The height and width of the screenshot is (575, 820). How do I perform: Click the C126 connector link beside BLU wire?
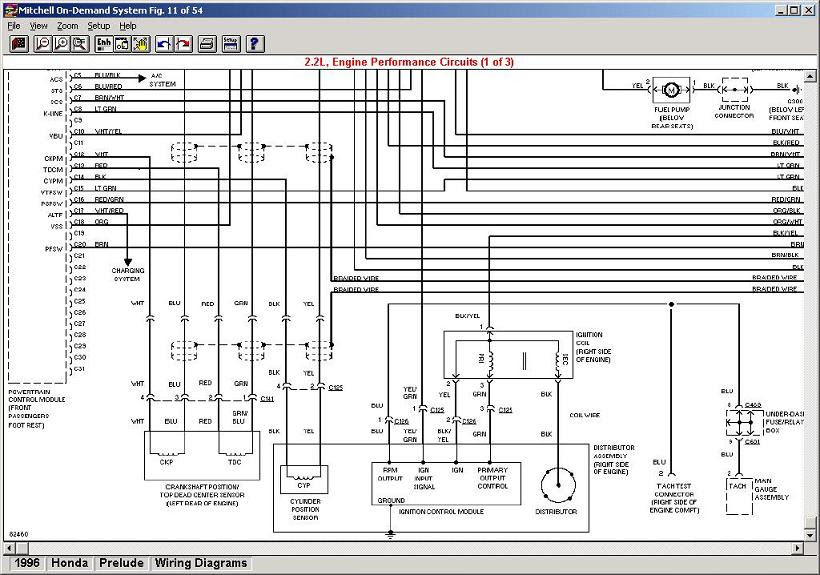tap(401, 421)
